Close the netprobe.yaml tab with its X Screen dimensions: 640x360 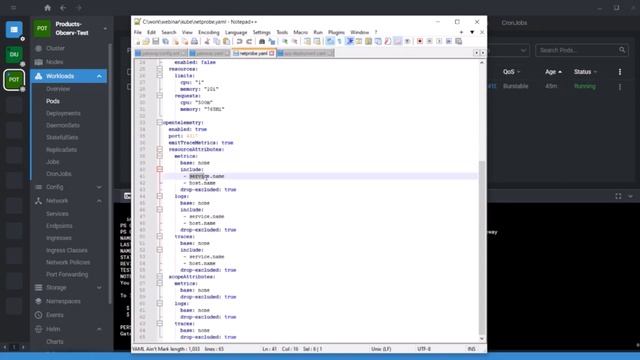(272, 53)
